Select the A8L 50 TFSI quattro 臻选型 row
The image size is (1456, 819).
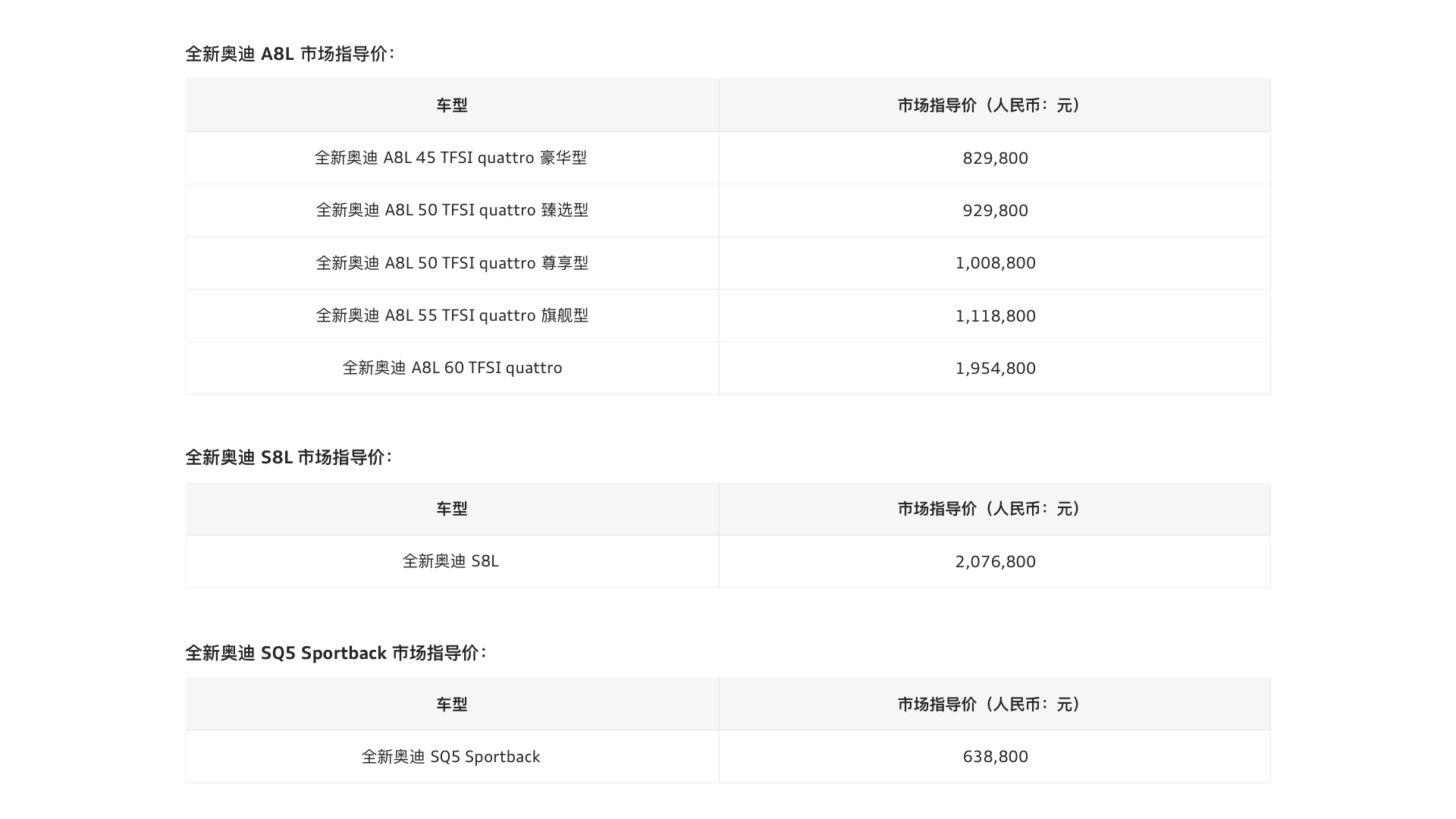728,210
